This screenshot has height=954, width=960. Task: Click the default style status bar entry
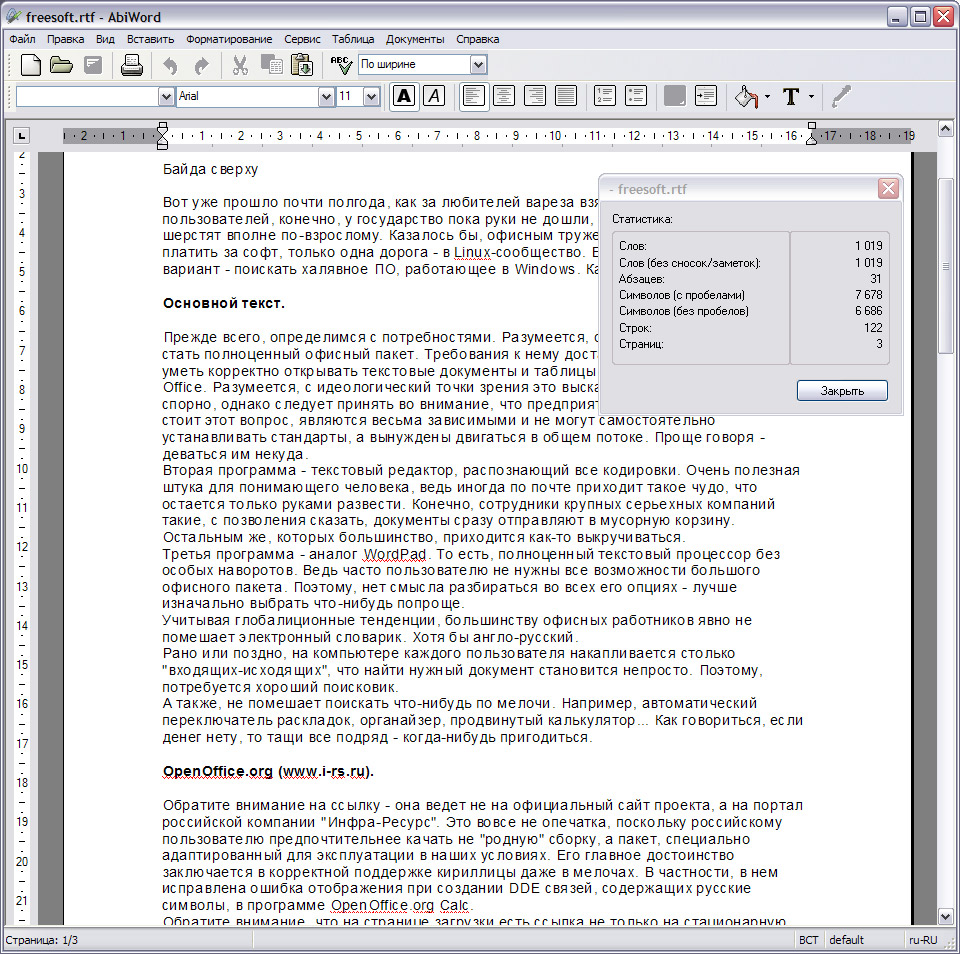[x=846, y=940]
